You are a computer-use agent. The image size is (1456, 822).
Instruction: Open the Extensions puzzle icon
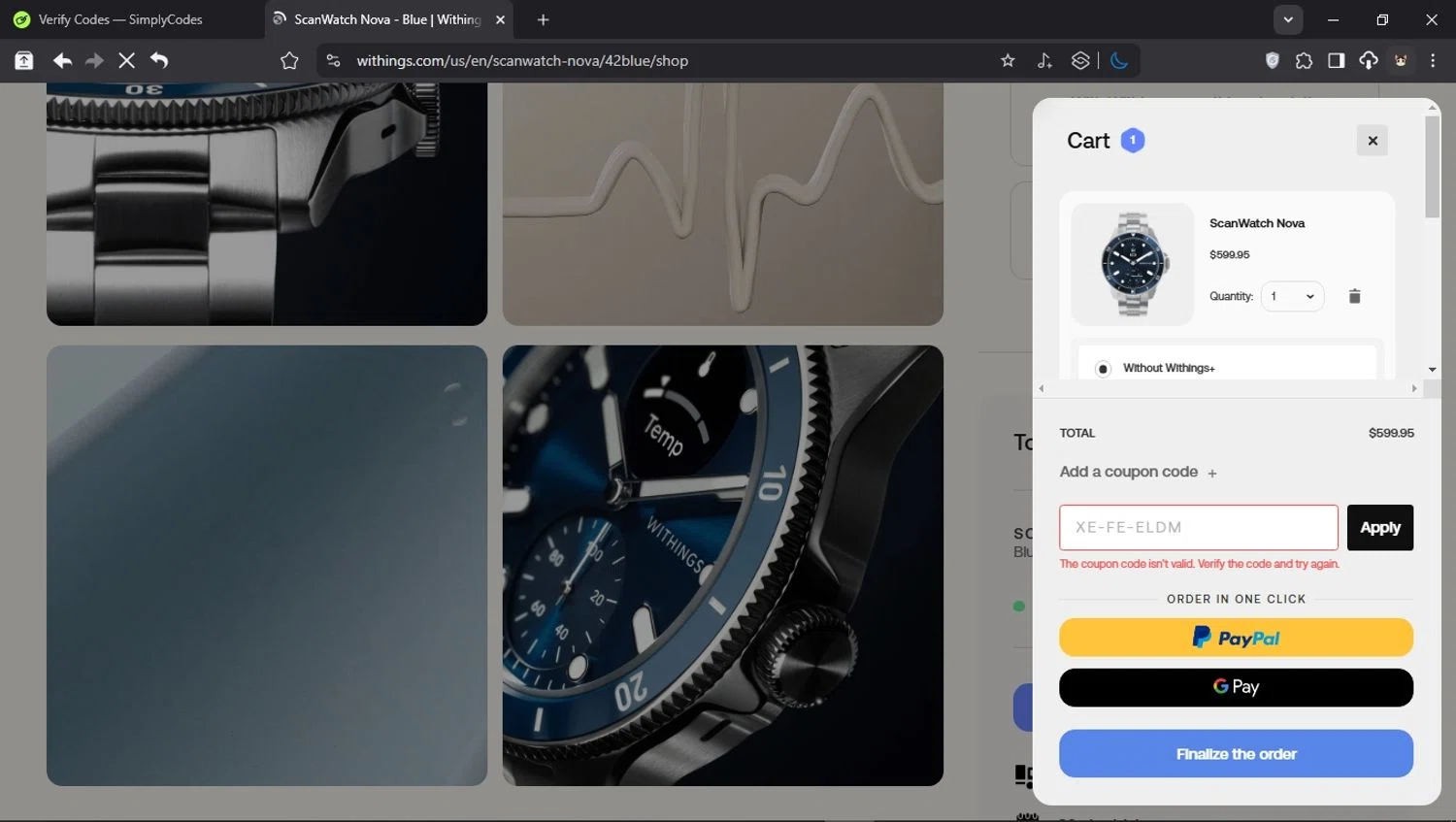coord(1304,60)
